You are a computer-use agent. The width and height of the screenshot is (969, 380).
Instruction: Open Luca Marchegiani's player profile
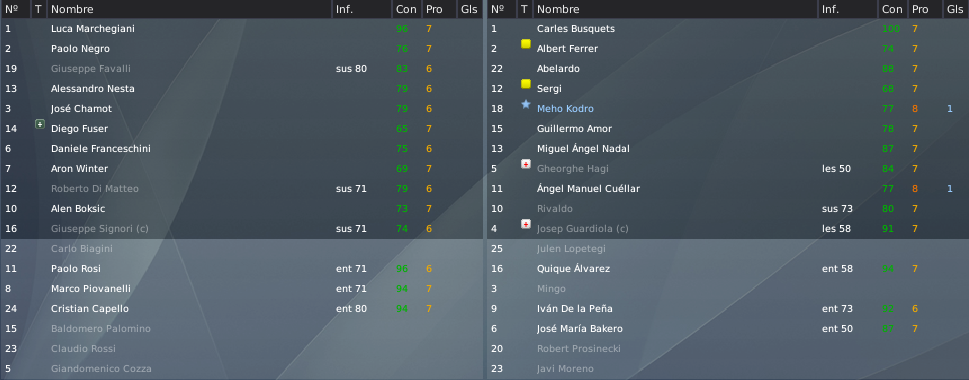point(93,28)
